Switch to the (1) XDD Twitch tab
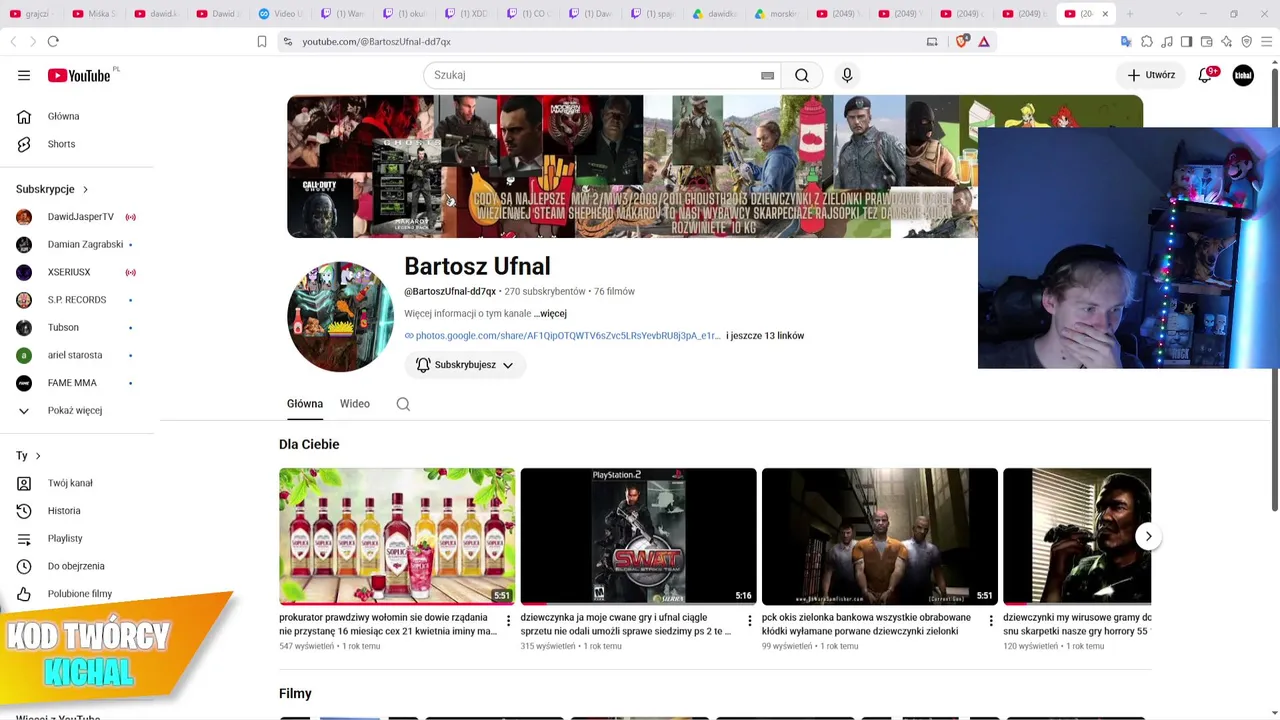 466,14
